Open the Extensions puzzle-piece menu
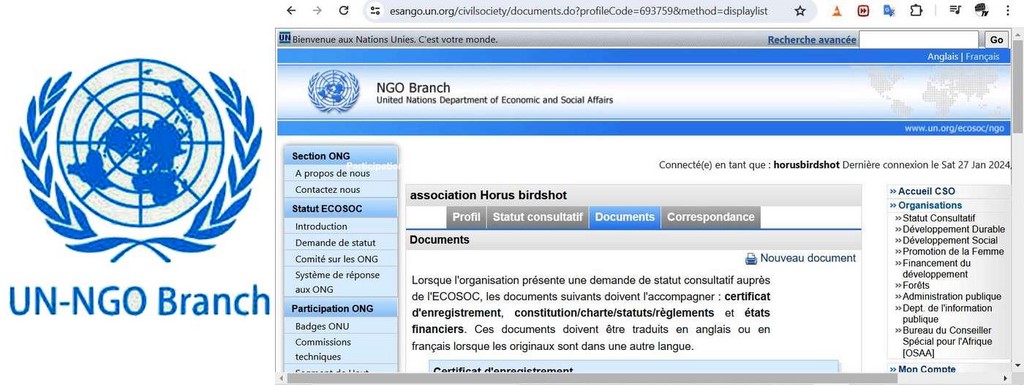This screenshot has width=1024, height=385. click(916, 10)
